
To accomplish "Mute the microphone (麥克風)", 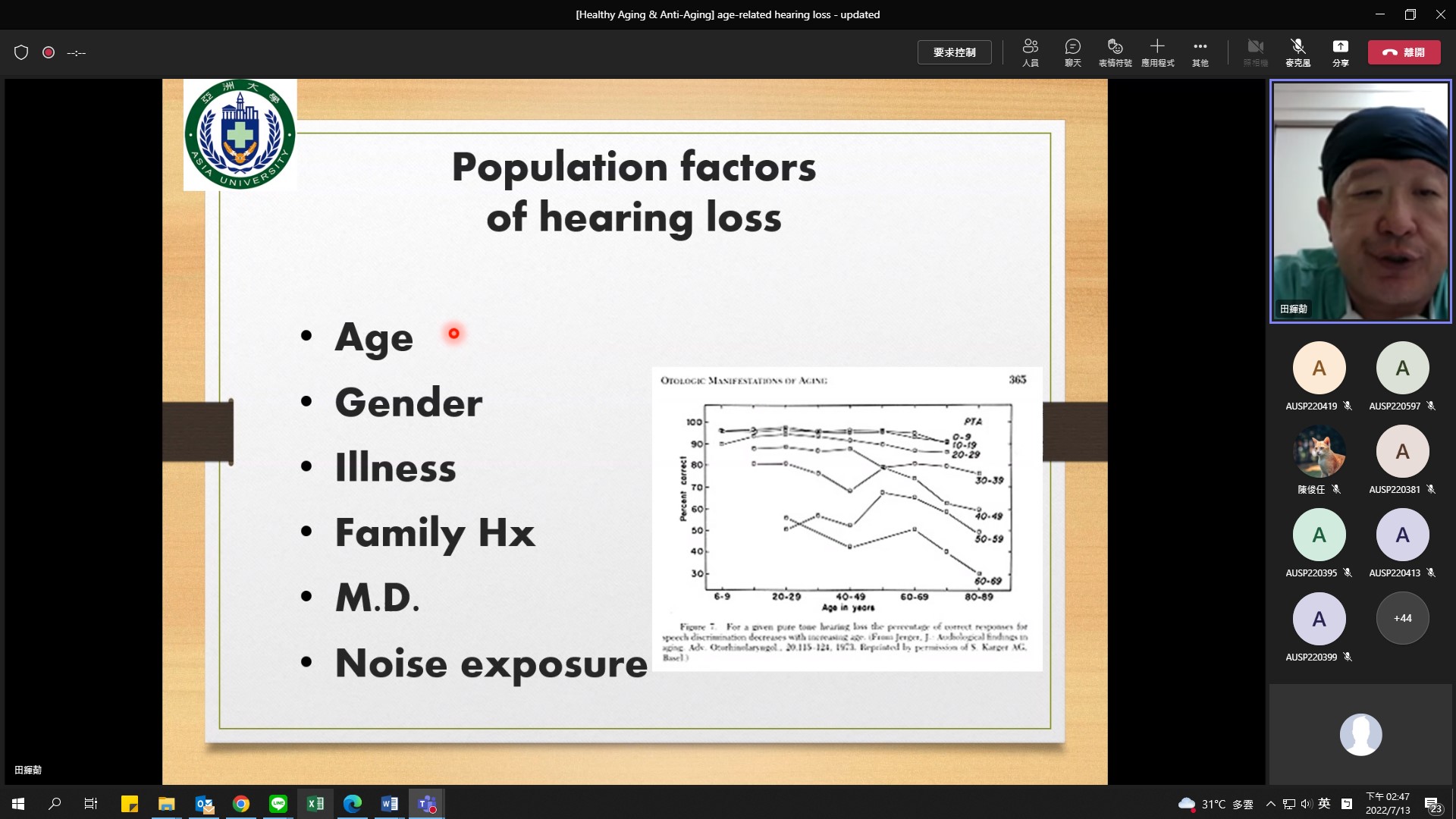I will click(x=1297, y=52).
